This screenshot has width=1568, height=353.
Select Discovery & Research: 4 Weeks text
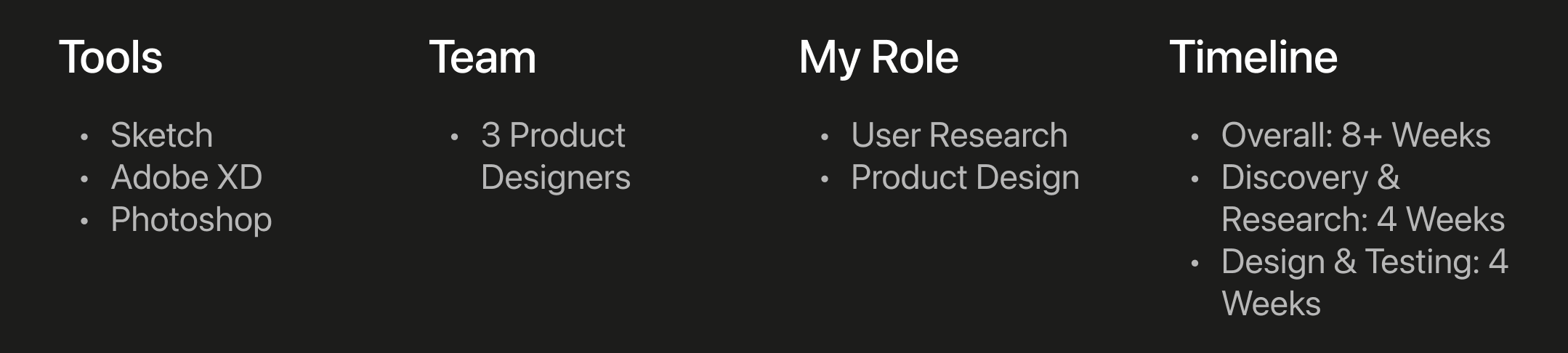pyautogui.click(x=1362, y=199)
